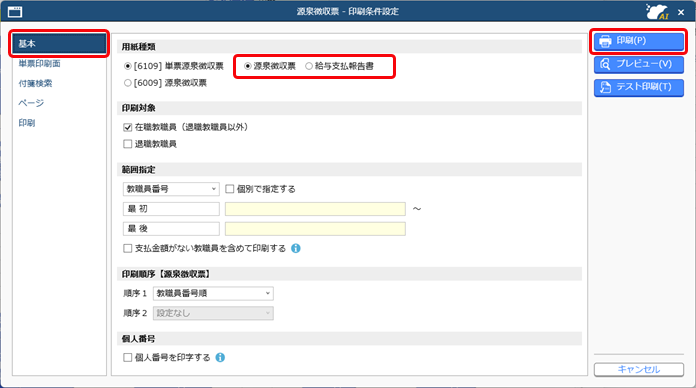Image resolution: width=696 pixels, height=388 pixels.
Task: Open the 順序 1 教職員番号順 dropdown
Action: (213, 293)
